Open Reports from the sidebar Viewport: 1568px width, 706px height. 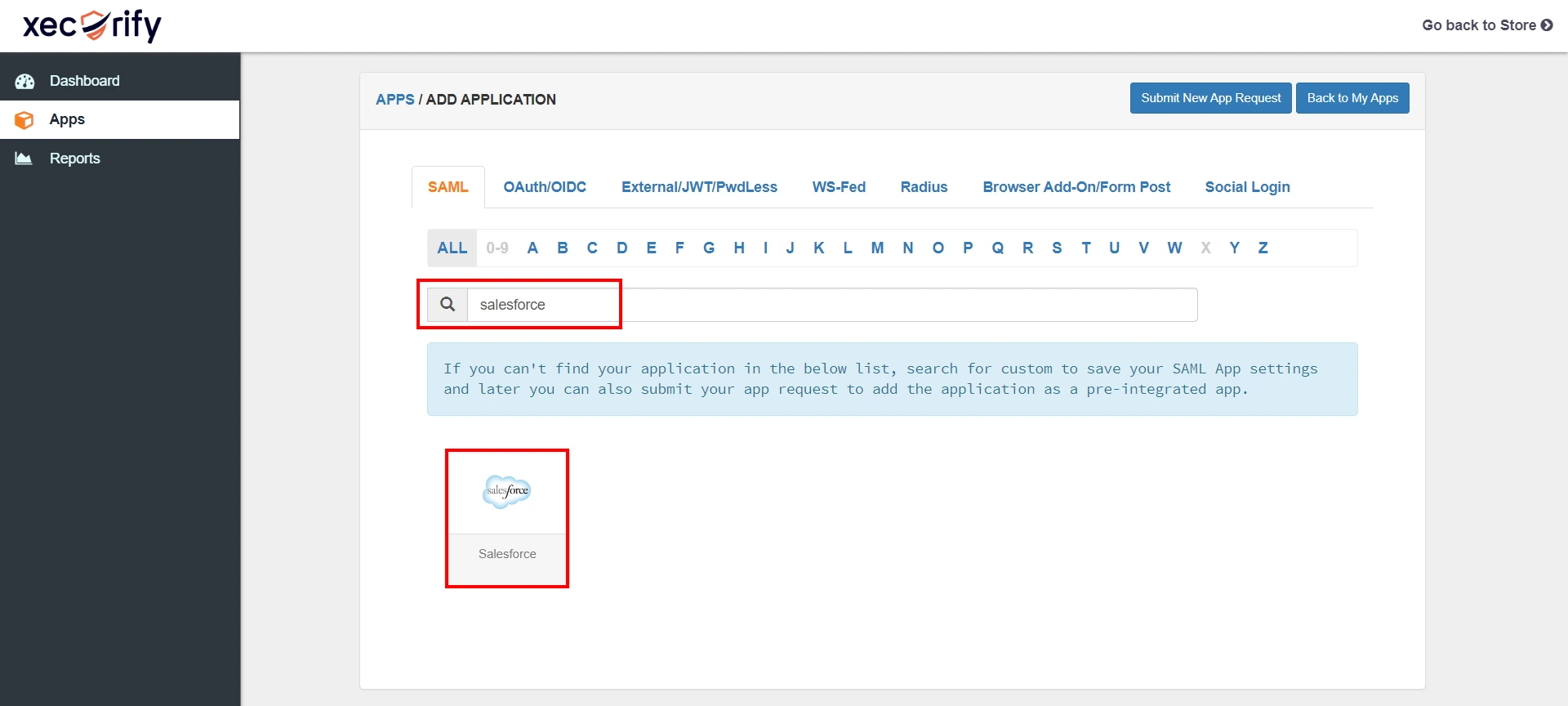click(x=120, y=159)
